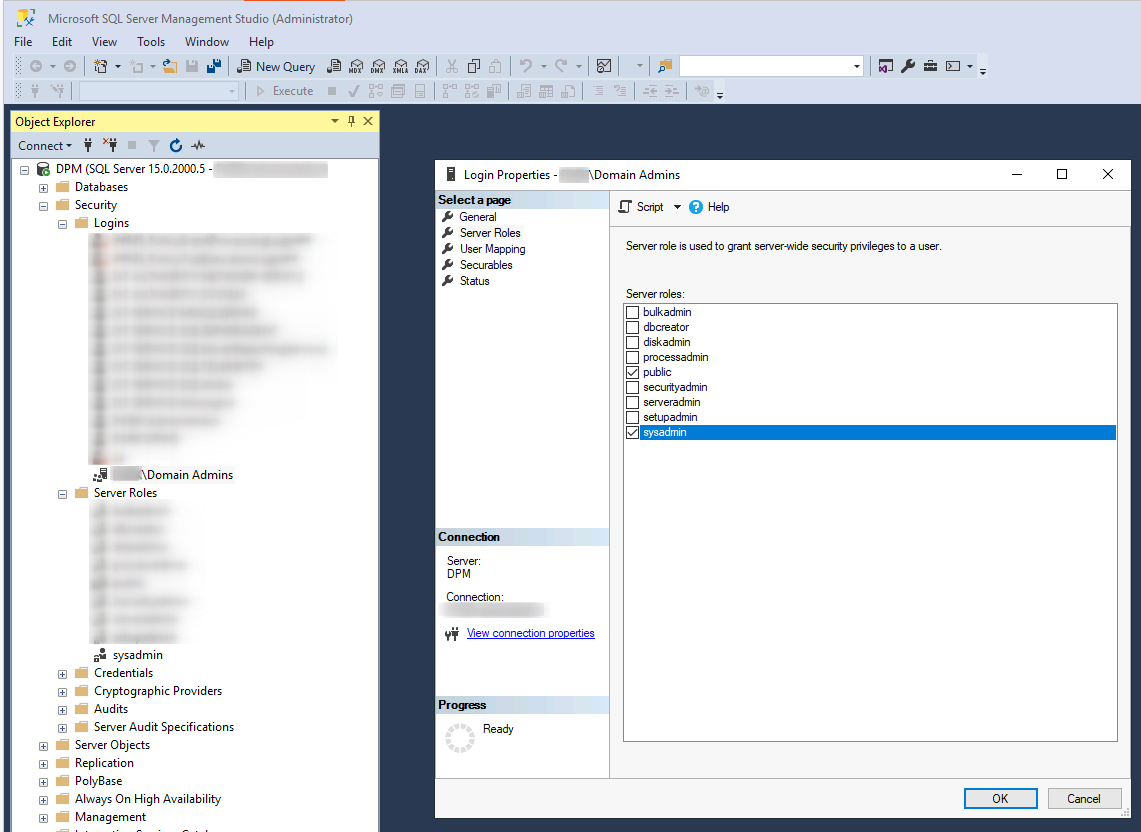Open the search combo box dropdown in toolbar
This screenshot has height=832, width=1141.
pyautogui.click(x=856, y=66)
